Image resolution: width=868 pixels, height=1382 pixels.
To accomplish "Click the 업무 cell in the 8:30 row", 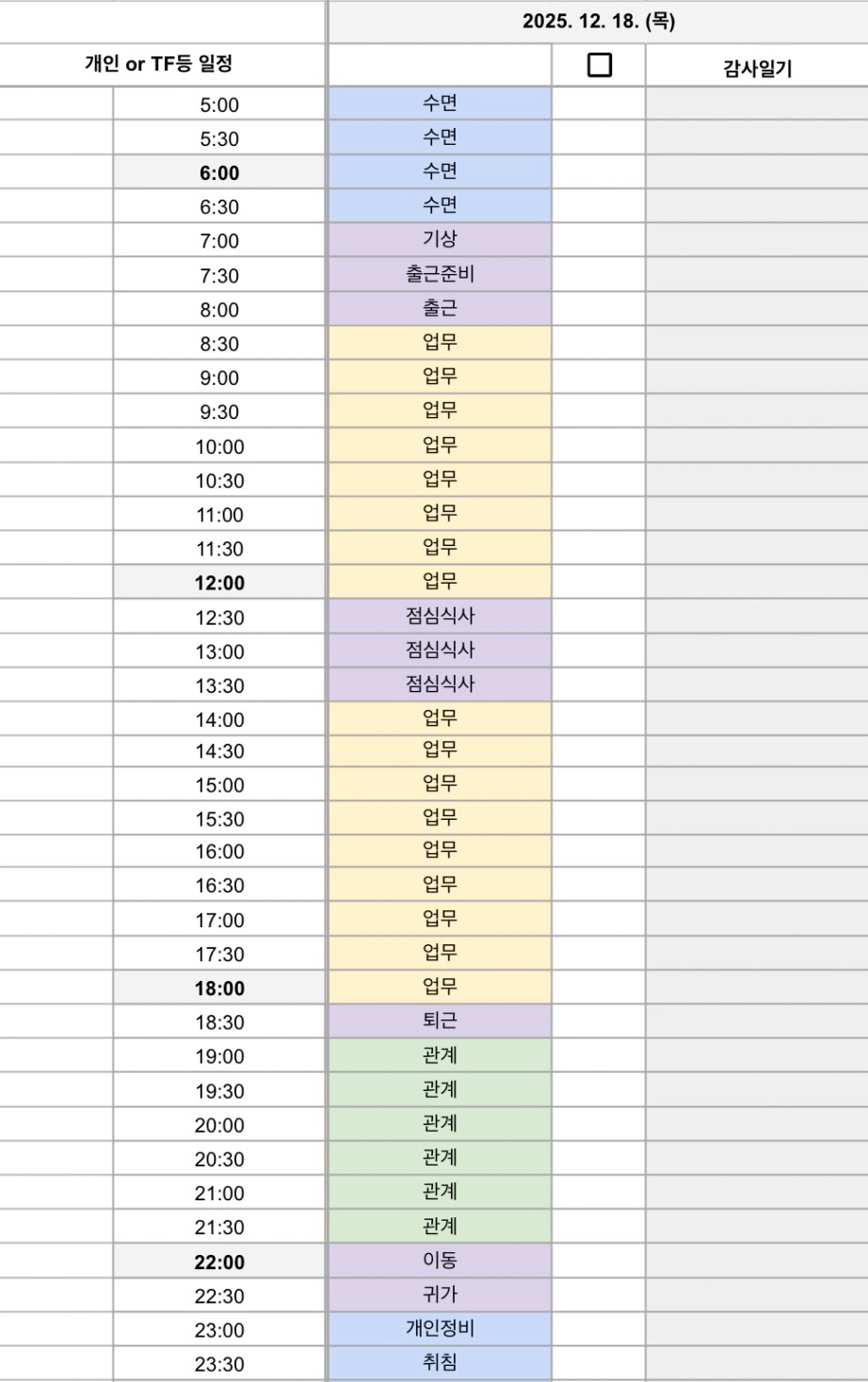I will coord(440,342).
